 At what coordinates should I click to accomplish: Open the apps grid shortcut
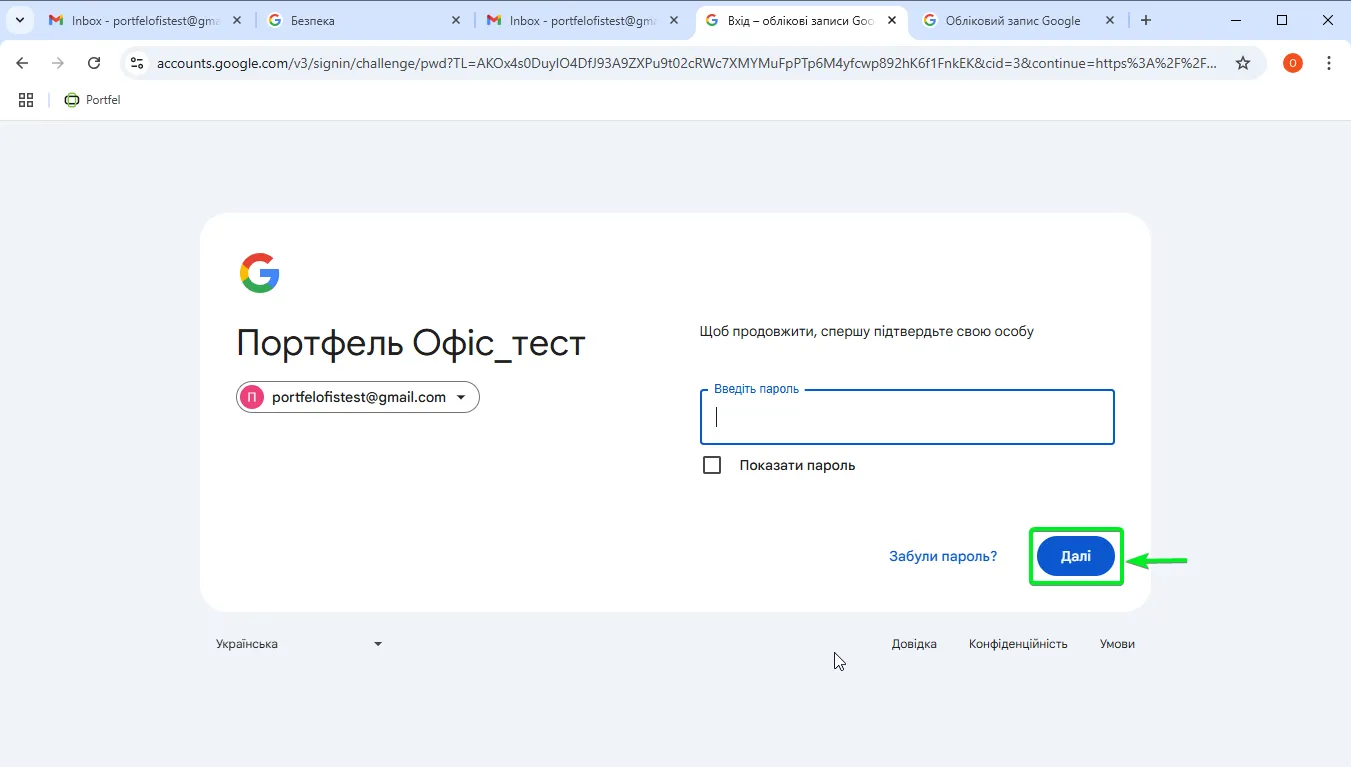pos(26,100)
